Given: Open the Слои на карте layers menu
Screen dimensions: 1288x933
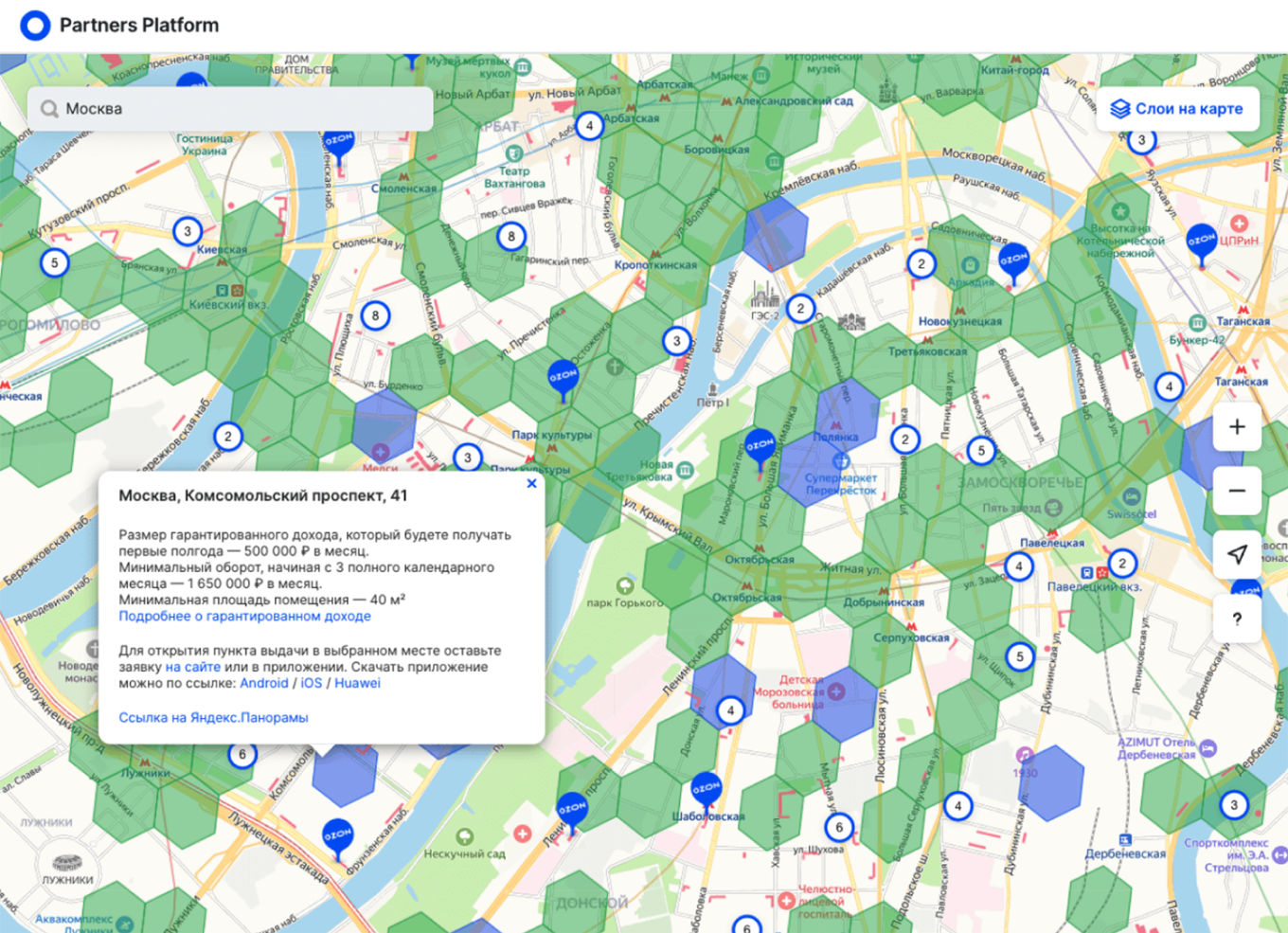Looking at the screenshot, I should [x=1177, y=109].
